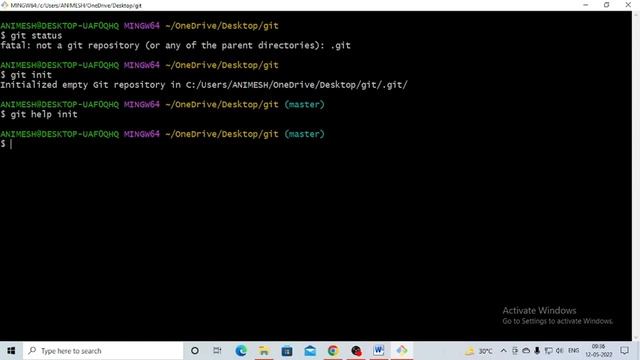
Task: Click the 'git status' command text
Action: pyautogui.click(x=36, y=36)
